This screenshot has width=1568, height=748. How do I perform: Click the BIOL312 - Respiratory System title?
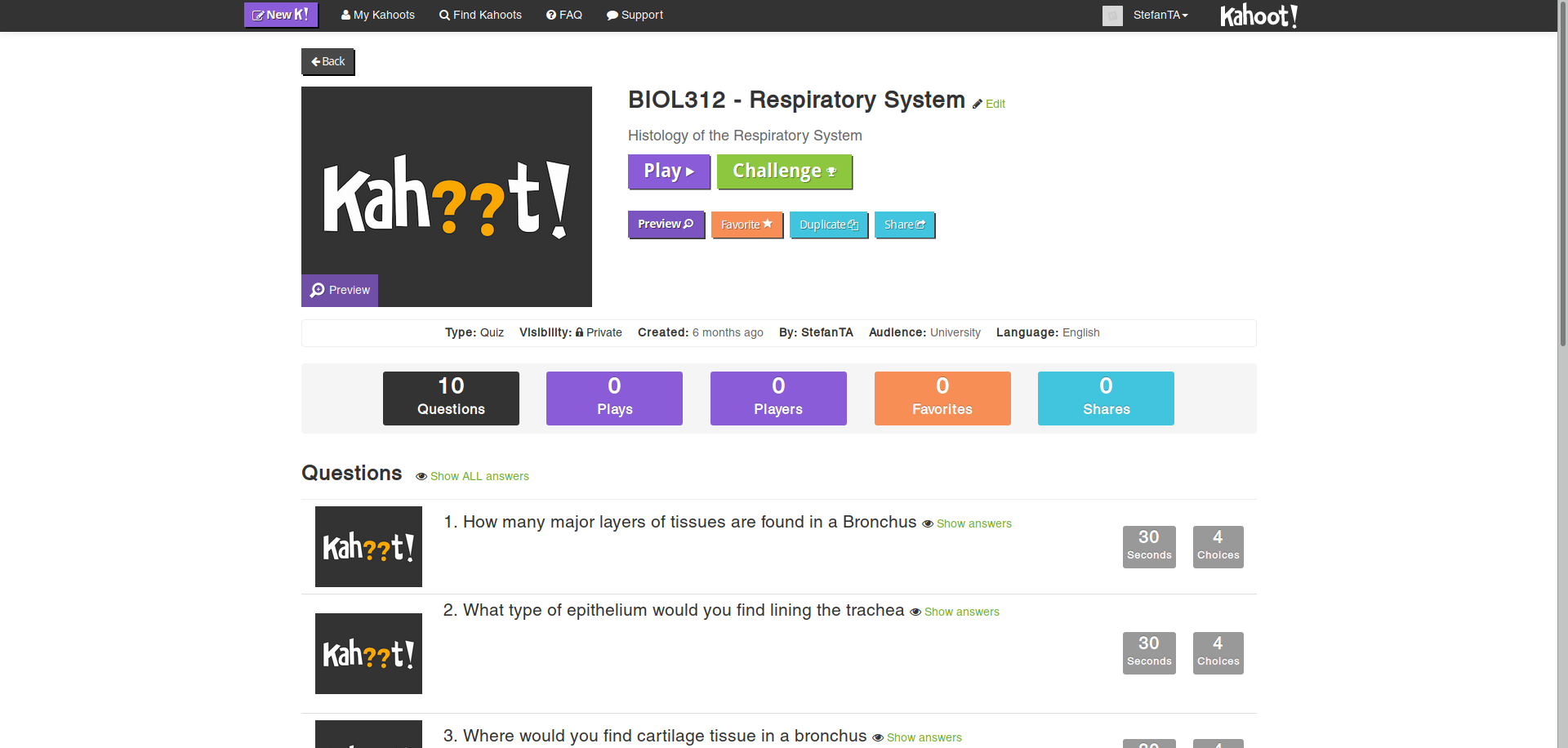pyautogui.click(x=796, y=100)
